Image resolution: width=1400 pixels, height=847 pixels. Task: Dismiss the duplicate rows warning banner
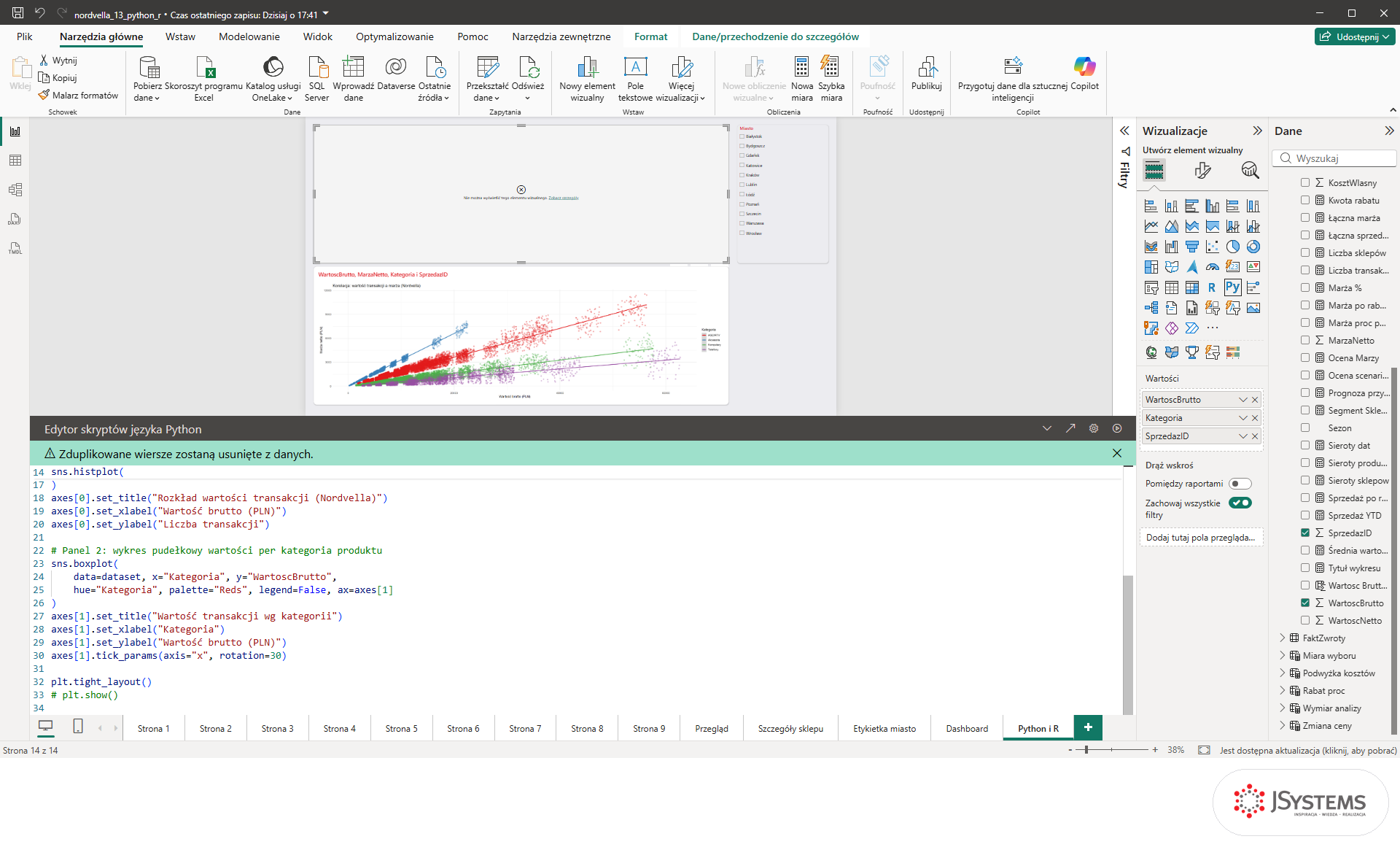(x=1117, y=453)
